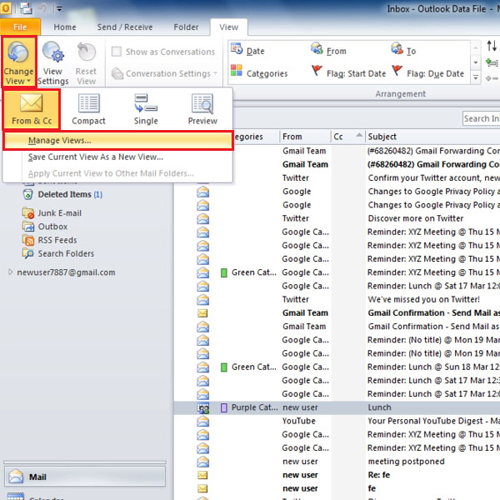
Task: Toggle Show as Conversations checkbox
Action: [116, 52]
